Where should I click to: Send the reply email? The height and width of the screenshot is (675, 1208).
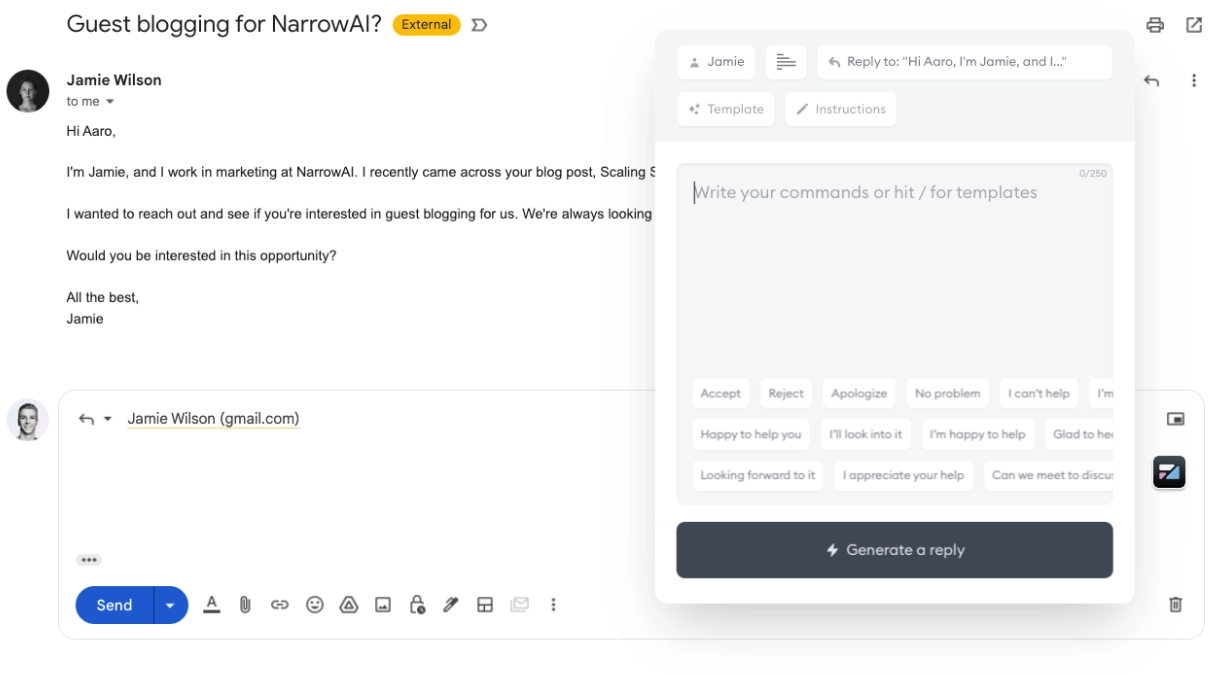coord(114,605)
